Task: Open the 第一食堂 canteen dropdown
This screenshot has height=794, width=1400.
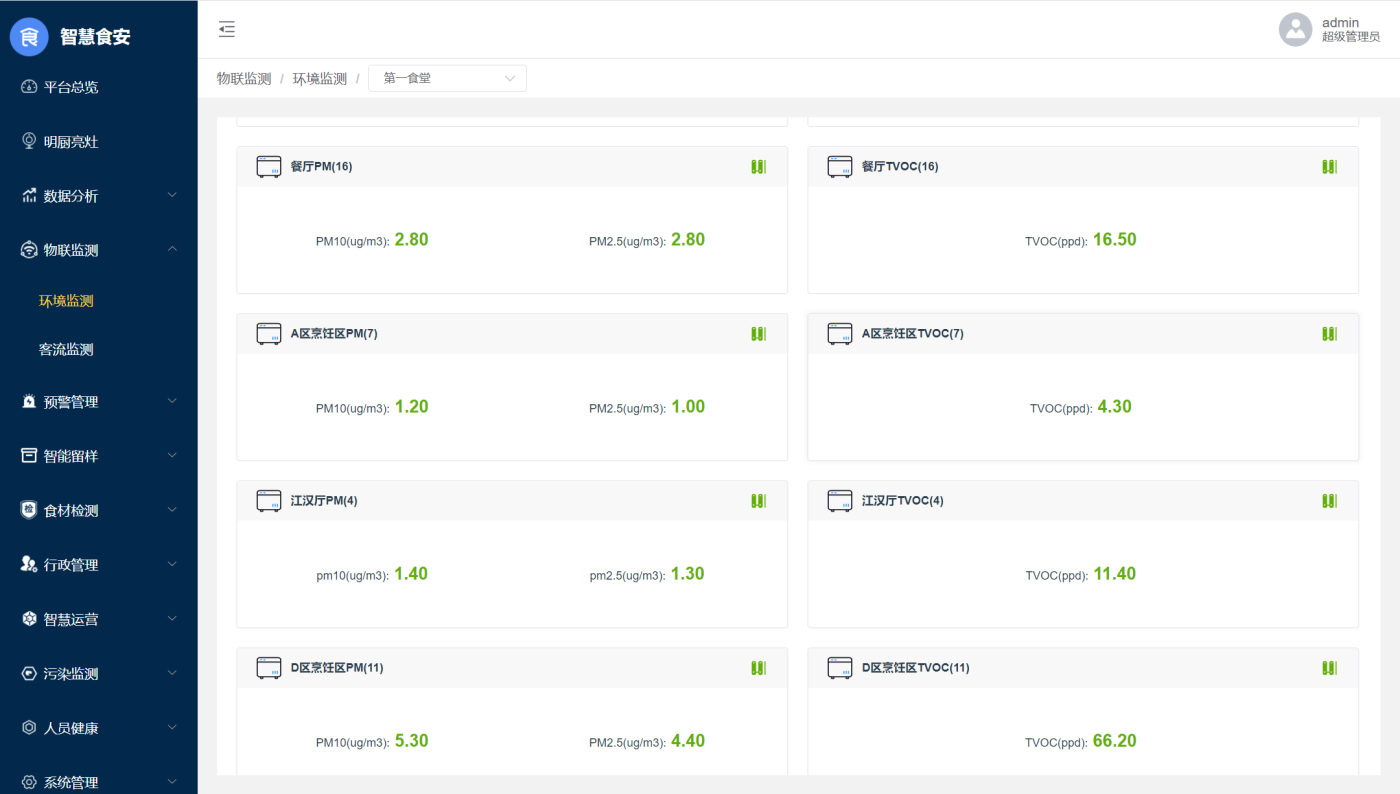Action: pos(447,78)
